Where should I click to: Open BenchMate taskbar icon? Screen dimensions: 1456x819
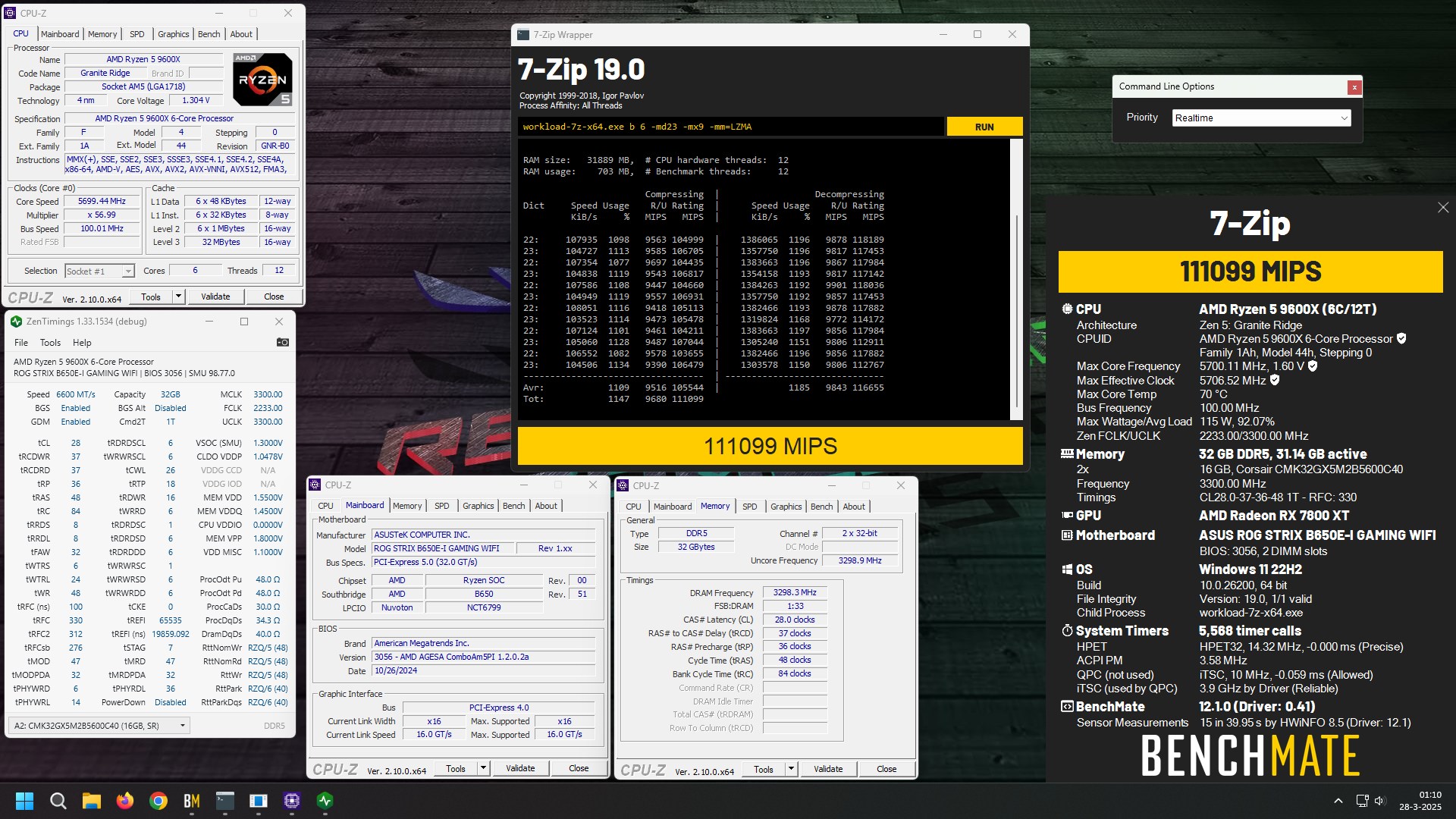[192, 801]
